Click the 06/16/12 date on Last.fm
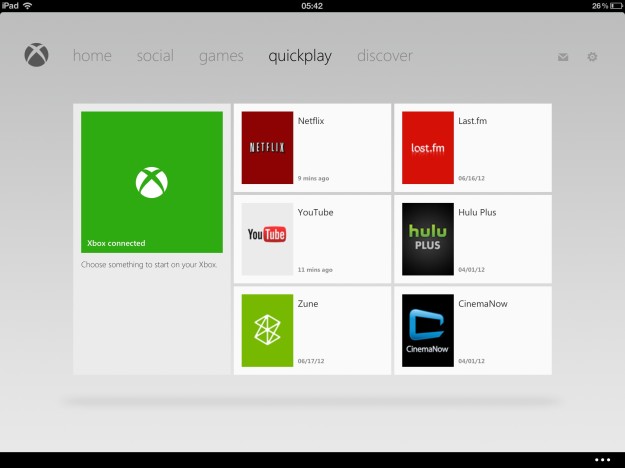 (x=472, y=178)
